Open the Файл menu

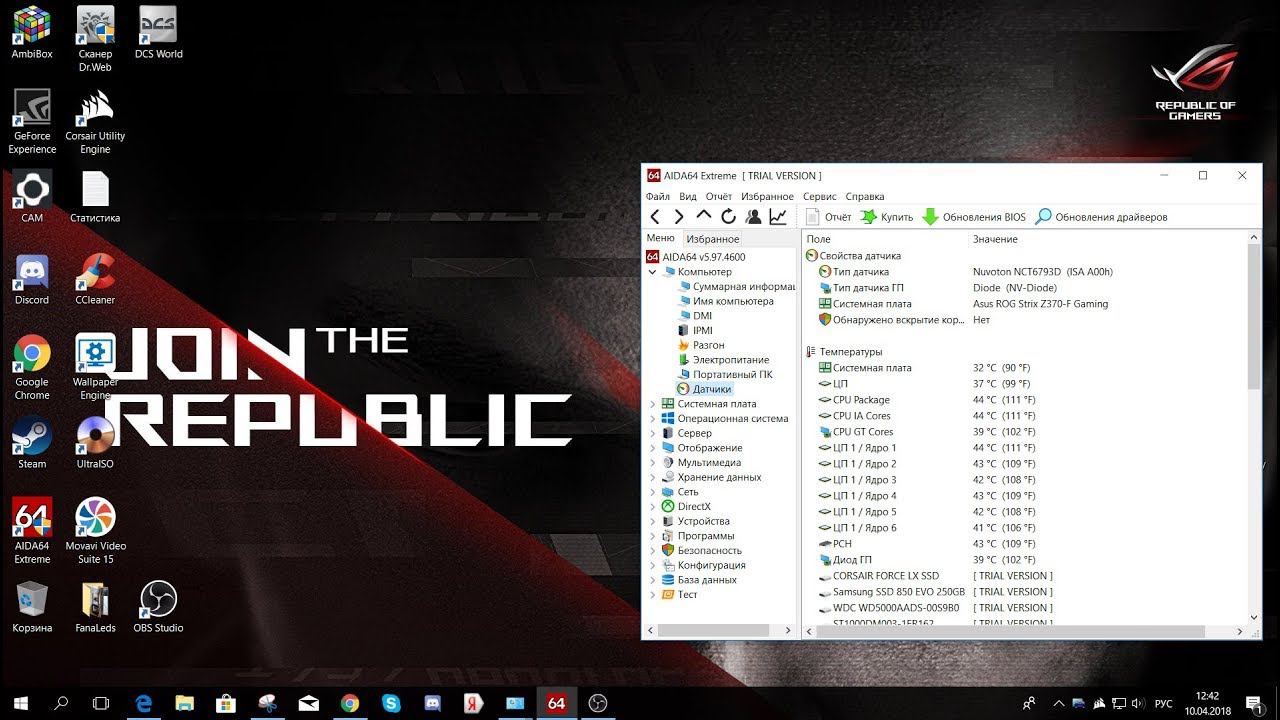657,197
